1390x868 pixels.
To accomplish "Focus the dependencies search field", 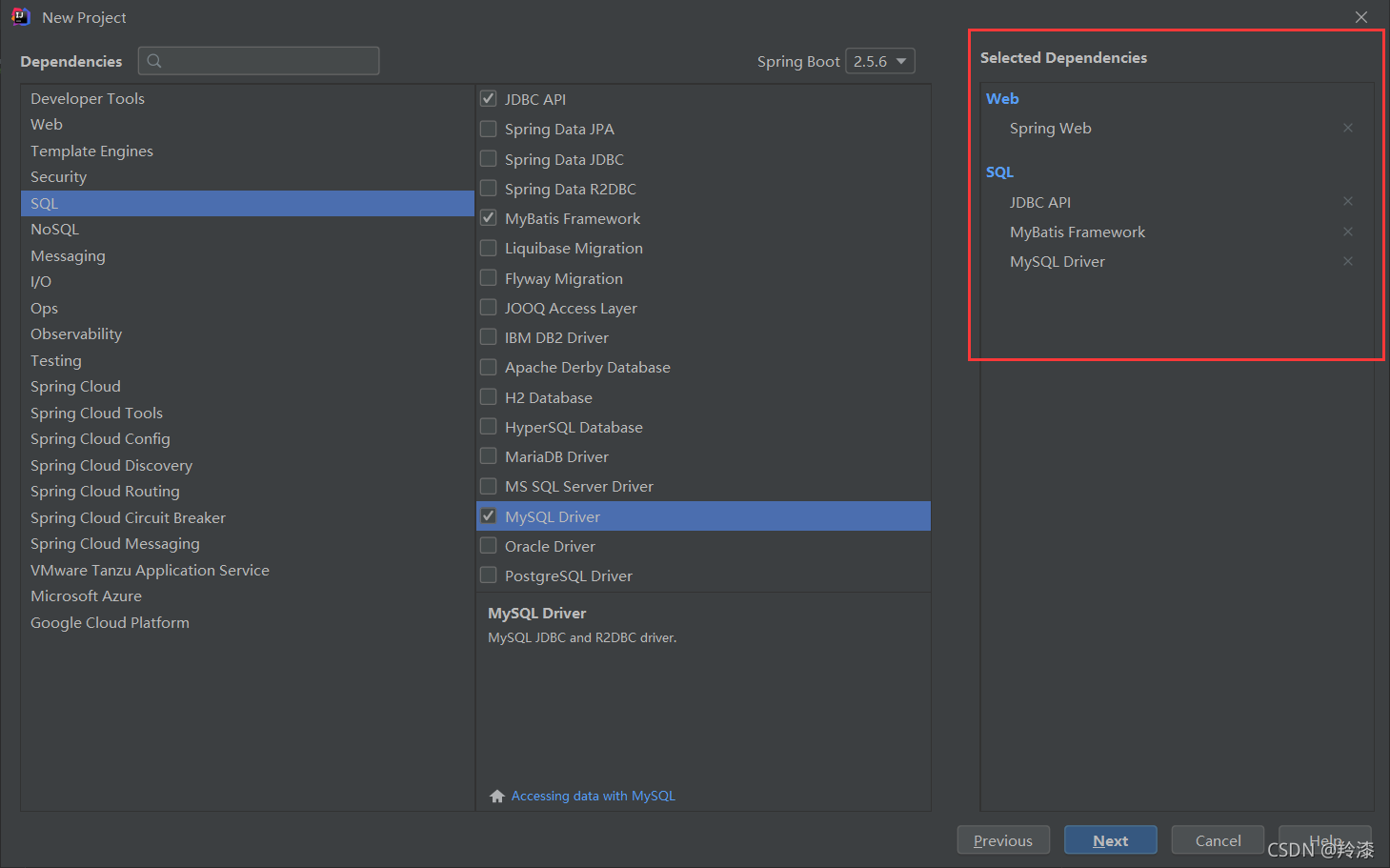I will 259,61.
